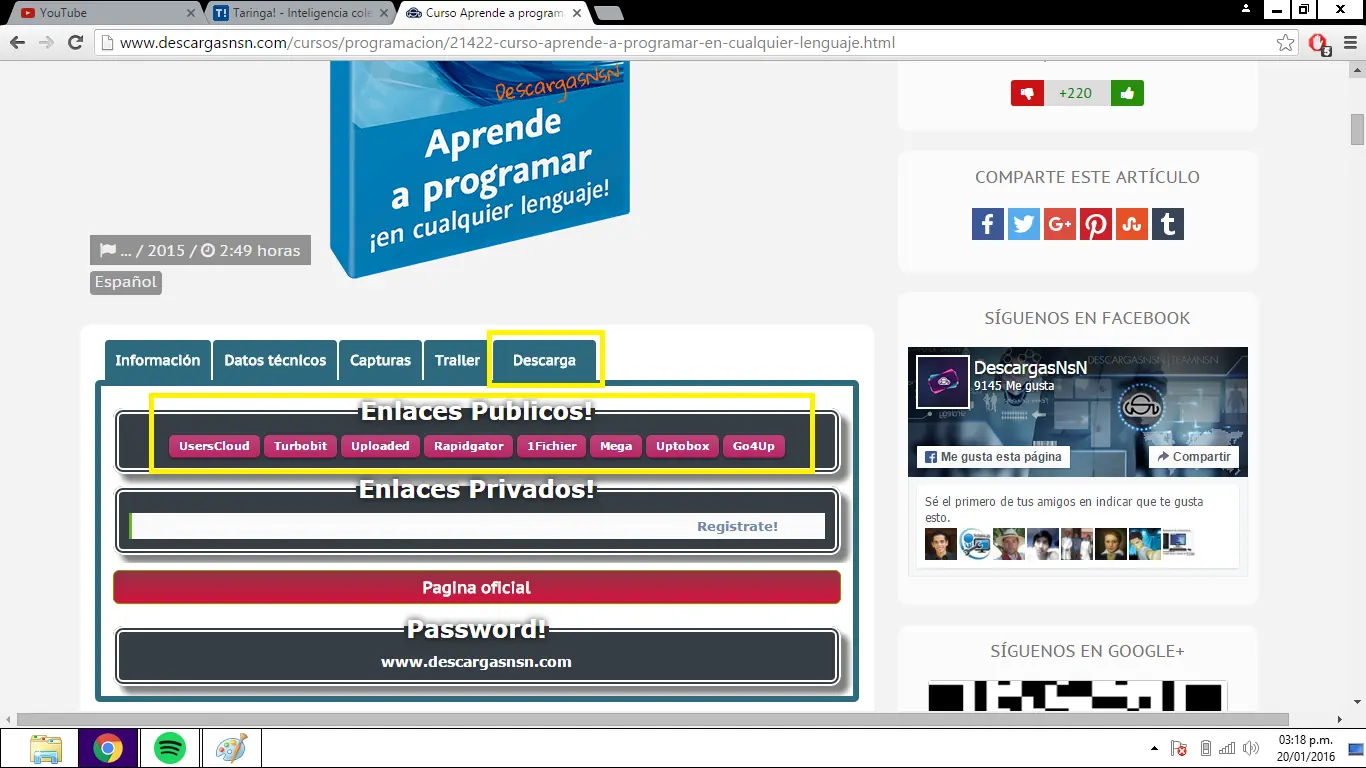Viewport: 1366px width, 768px height.
Task: Click the Compartir button in Facebook widget
Action: [1194, 457]
